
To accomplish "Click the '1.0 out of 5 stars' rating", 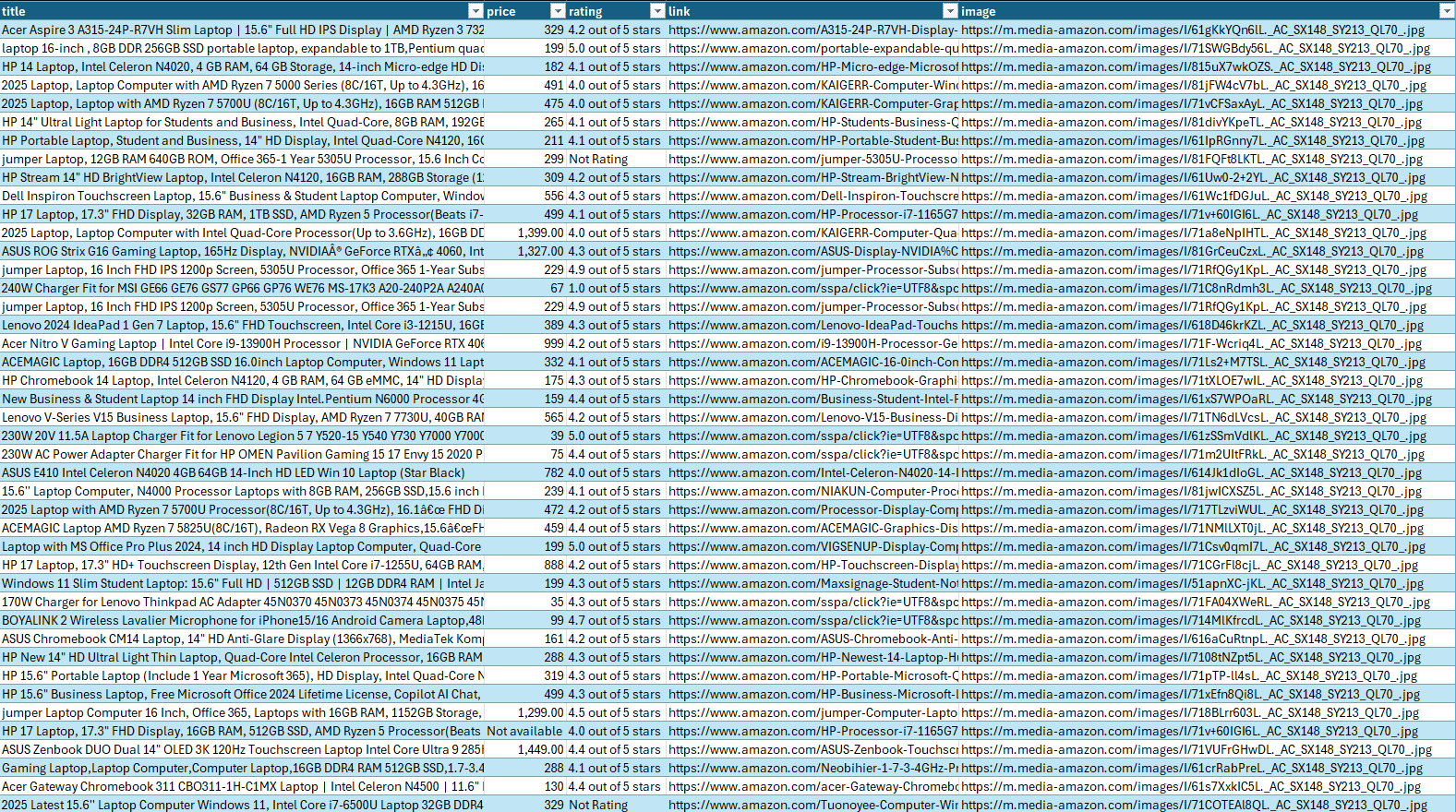I will click(616, 288).
